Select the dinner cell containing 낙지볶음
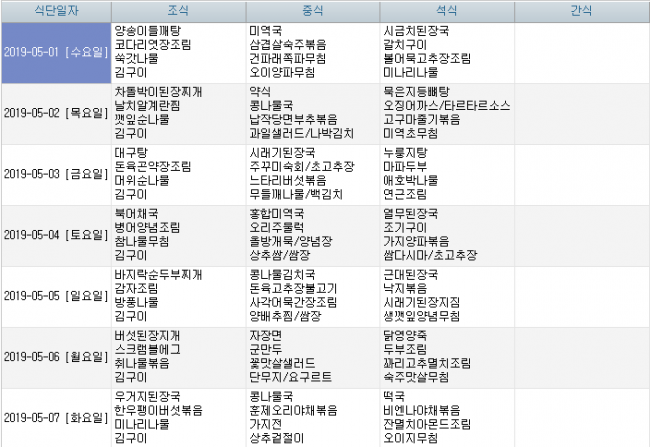 tap(446, 296)
